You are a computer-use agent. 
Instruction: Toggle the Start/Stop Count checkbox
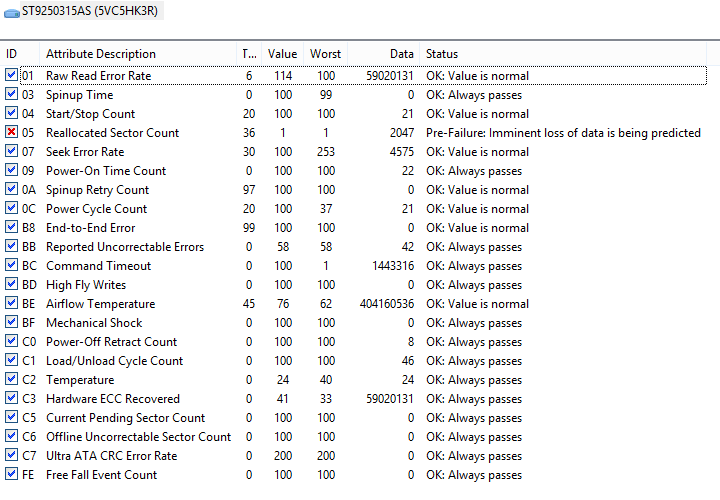click(x=11, y=113)
